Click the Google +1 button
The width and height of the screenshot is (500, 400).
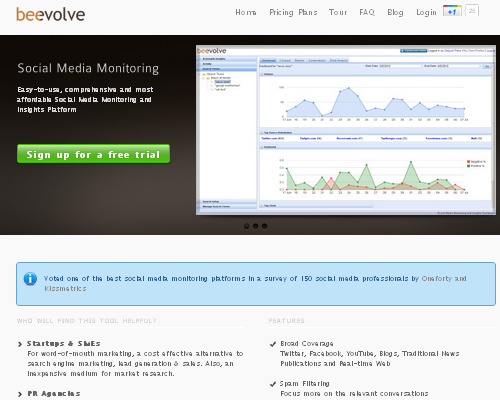pos(452,11)
